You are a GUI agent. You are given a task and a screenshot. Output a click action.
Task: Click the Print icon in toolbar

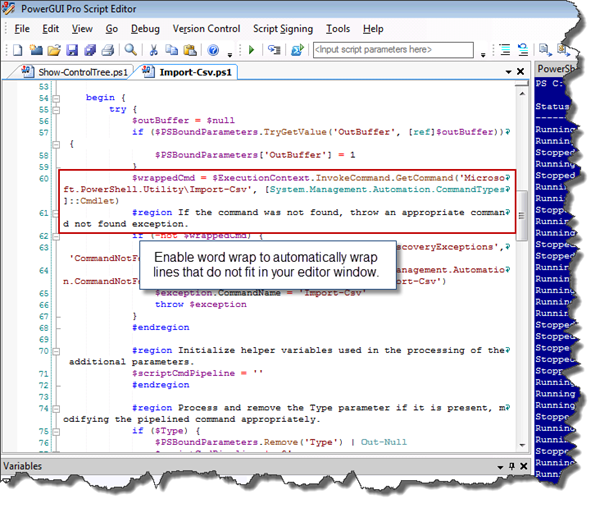[x=108, y=50]
